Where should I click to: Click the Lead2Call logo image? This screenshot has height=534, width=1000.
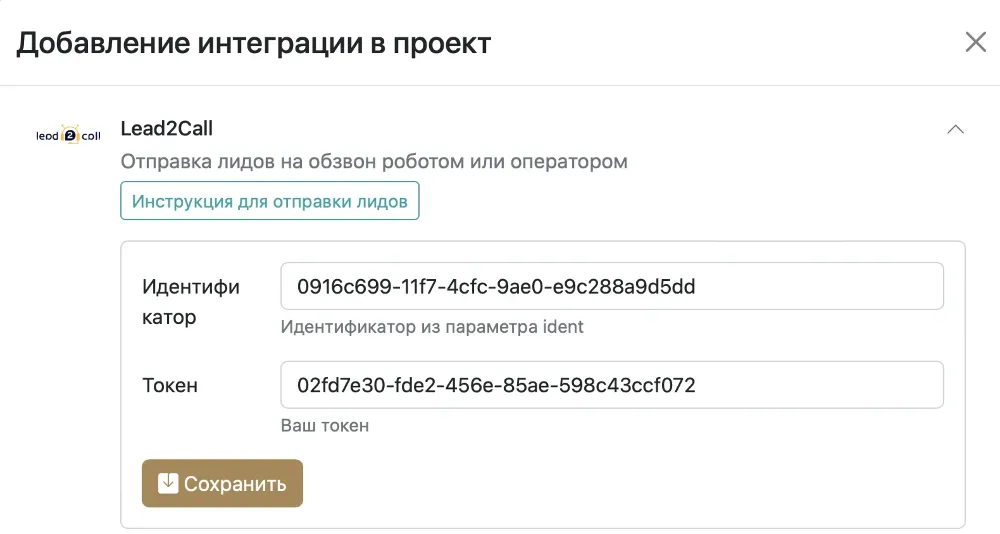68,136
